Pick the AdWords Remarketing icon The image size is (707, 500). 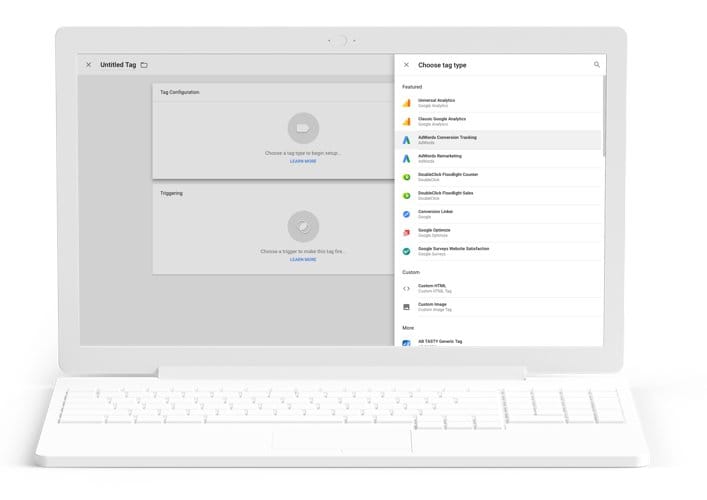[x=407, y=158]
